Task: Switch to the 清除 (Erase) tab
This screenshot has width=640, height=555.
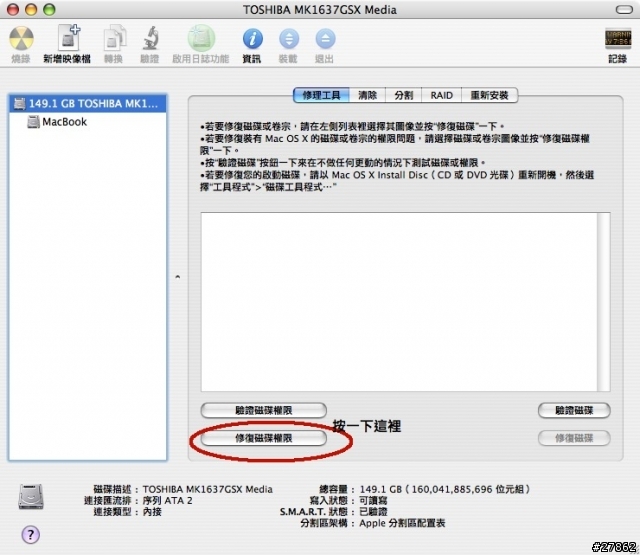Action: [x=367, y=95]
